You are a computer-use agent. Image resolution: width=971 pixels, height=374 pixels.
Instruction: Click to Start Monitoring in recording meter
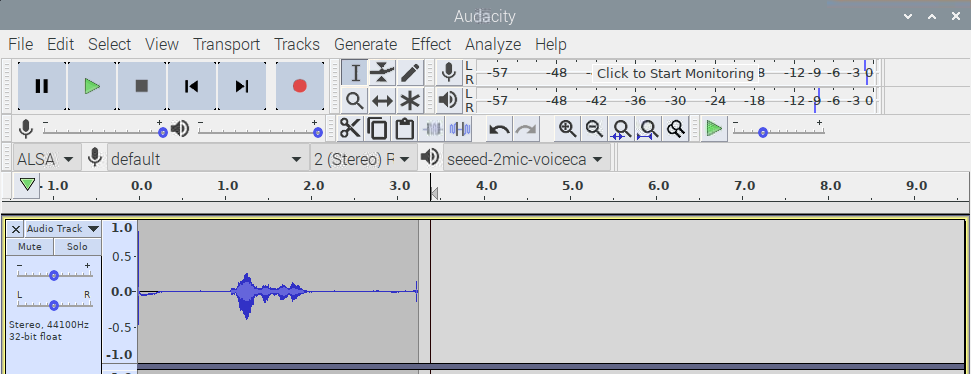coord(675,74)
